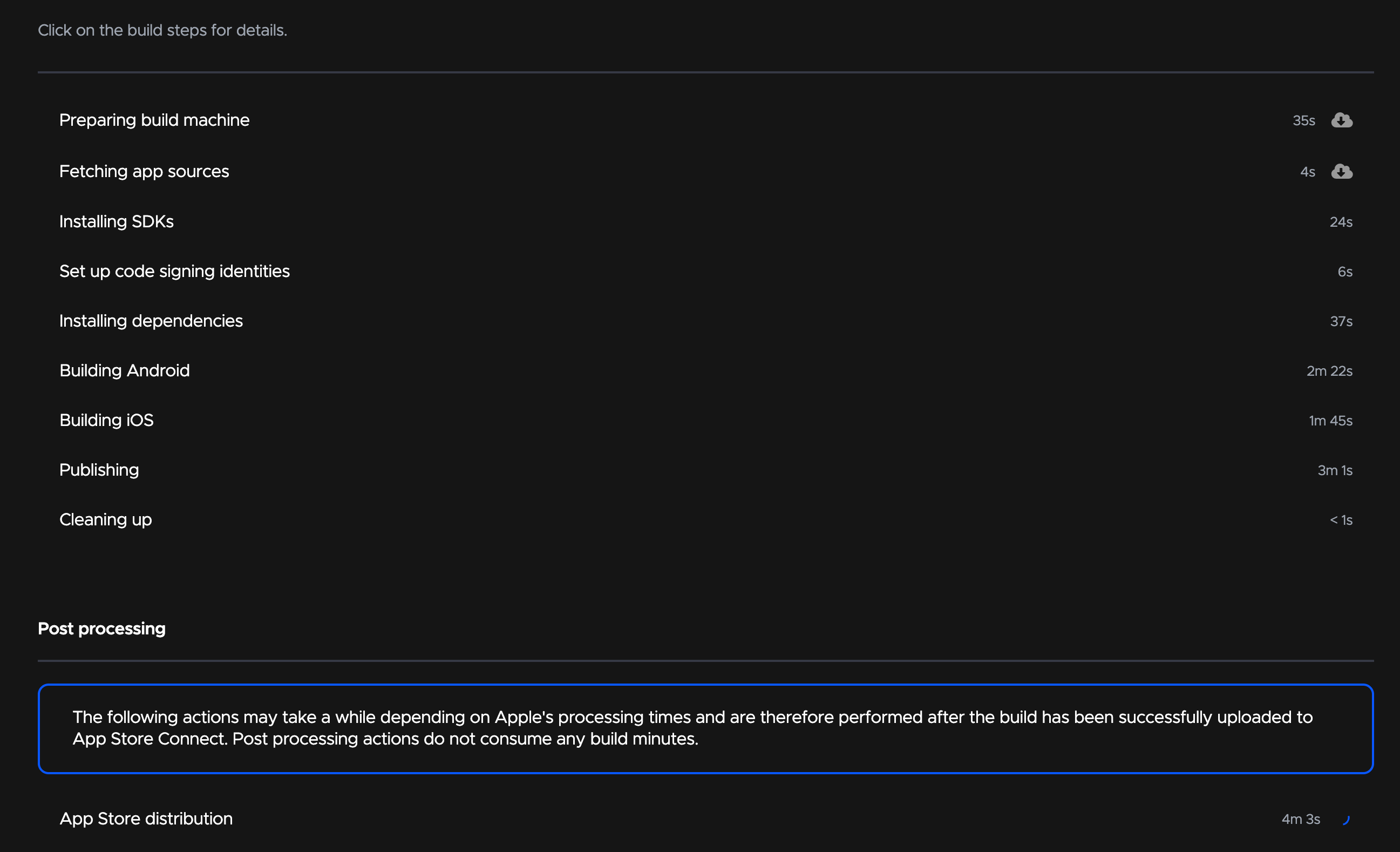Image resolution: width=1400 pixels, height=852 pixels.
Task: Click the 2m 22s Building Android duration
Action: (1329, 371)
